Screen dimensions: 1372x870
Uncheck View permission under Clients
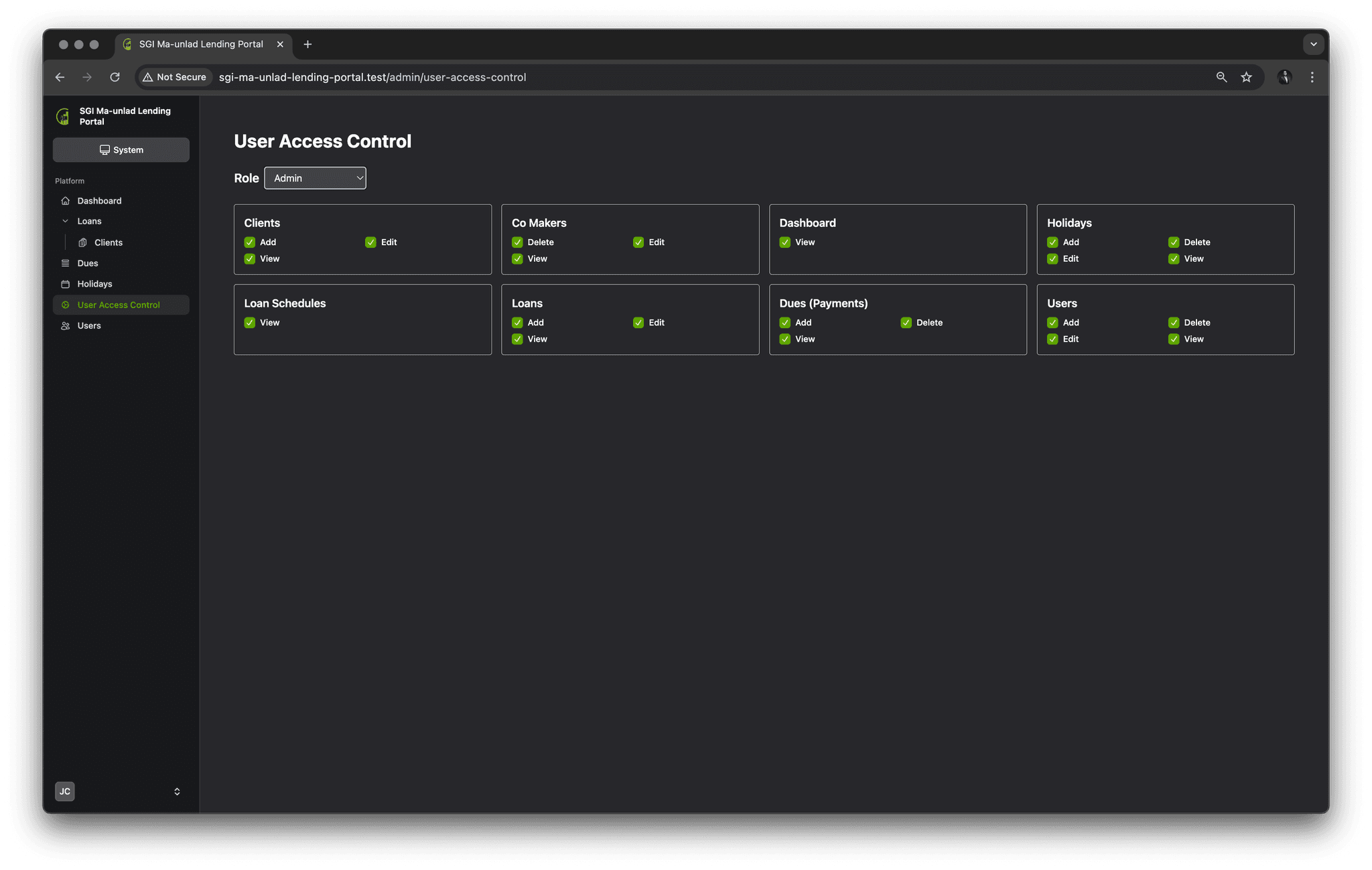pos(249,259)
